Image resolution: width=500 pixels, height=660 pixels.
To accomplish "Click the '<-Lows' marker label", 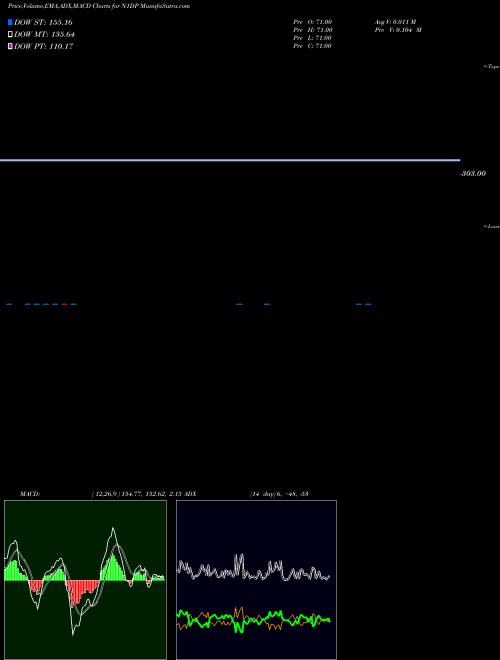I will coord(492,226).
